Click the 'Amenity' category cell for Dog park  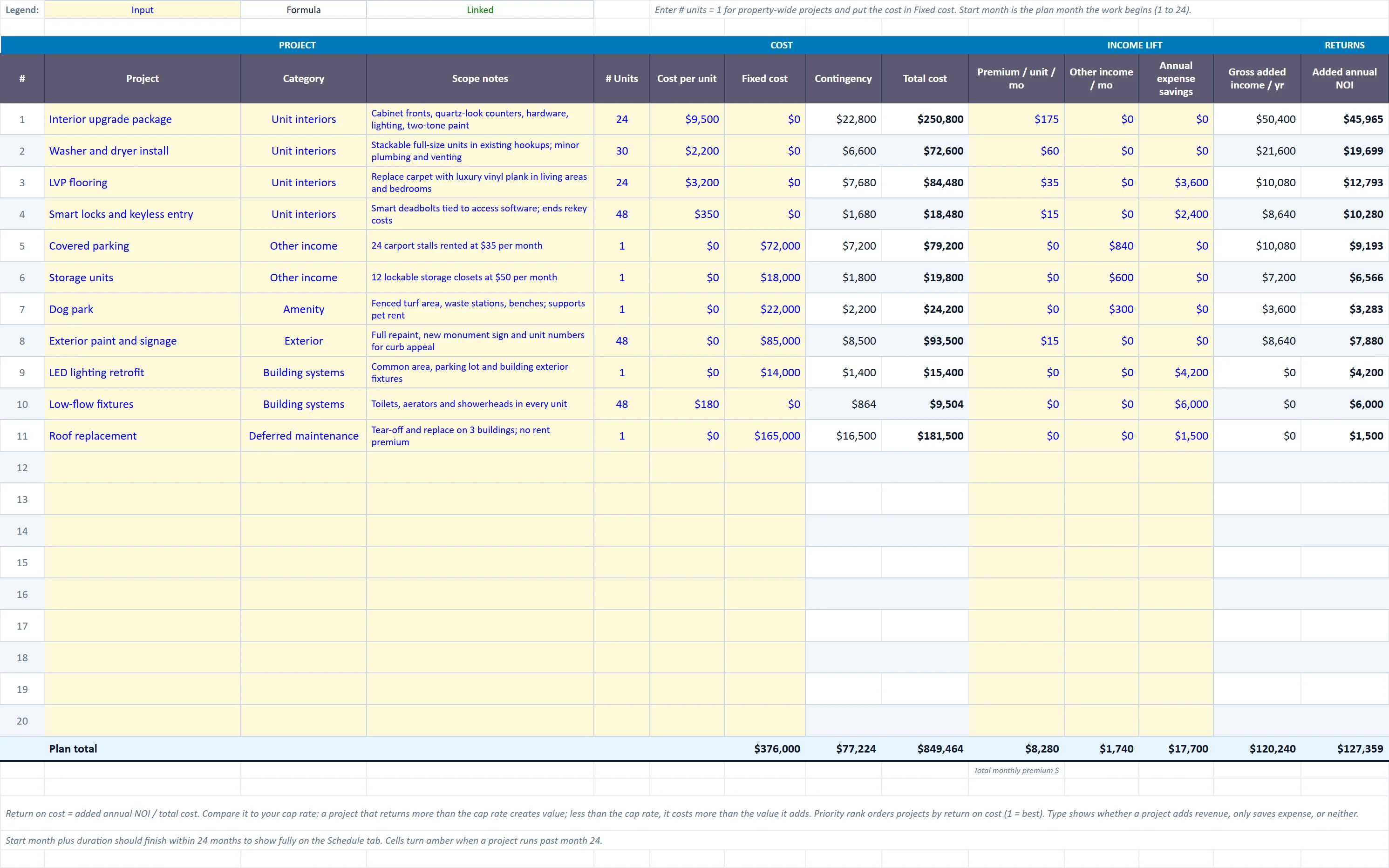[x=303, y=309]
